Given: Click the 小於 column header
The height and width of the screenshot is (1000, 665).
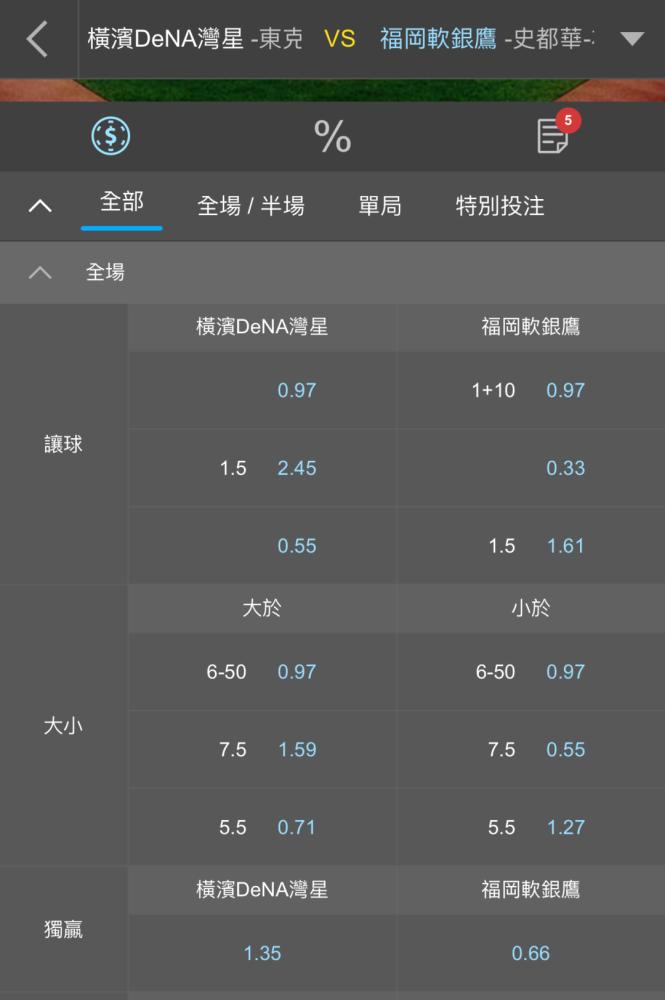Looking at the screenshot, I should (x=530, y=608).
